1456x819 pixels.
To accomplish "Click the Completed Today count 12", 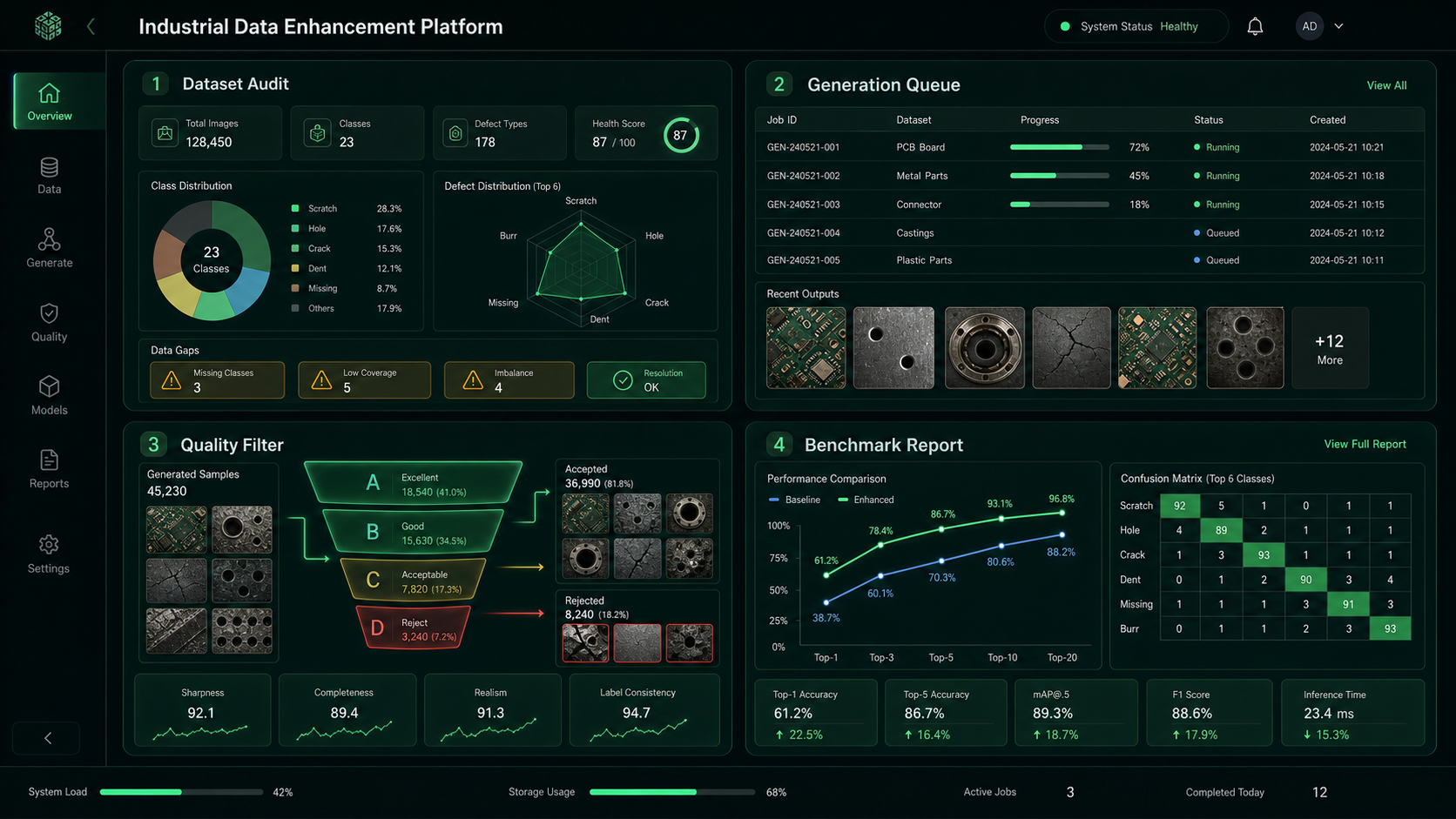I will (x=1319, y=792).
